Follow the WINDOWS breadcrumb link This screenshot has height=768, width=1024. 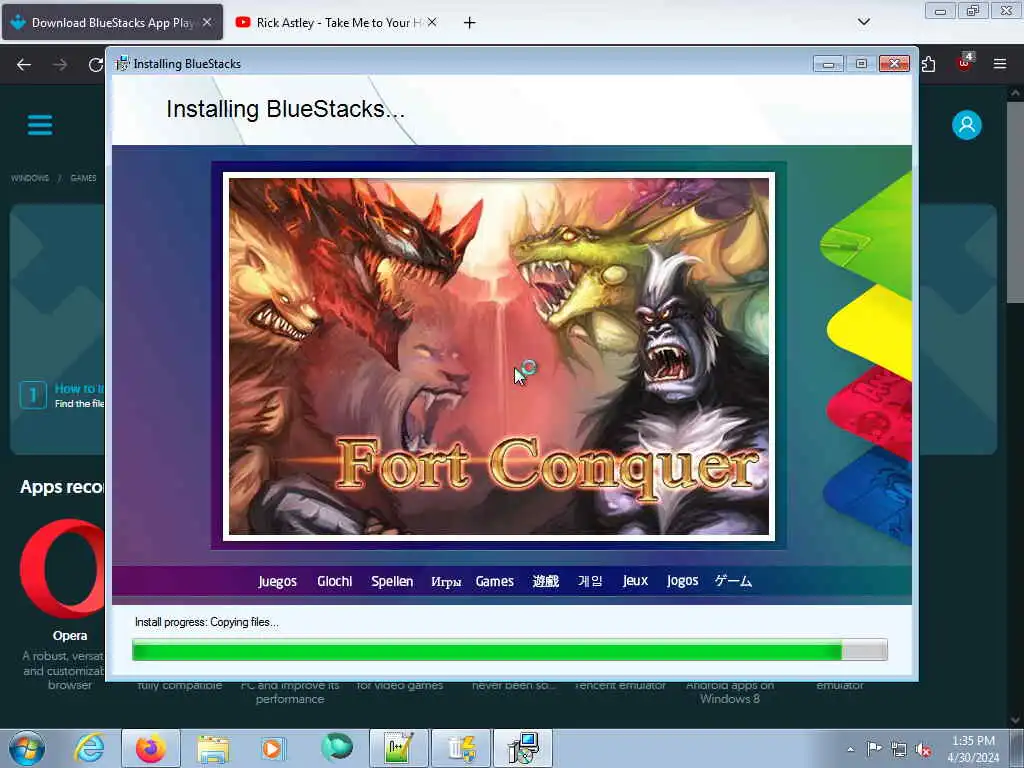30,178
